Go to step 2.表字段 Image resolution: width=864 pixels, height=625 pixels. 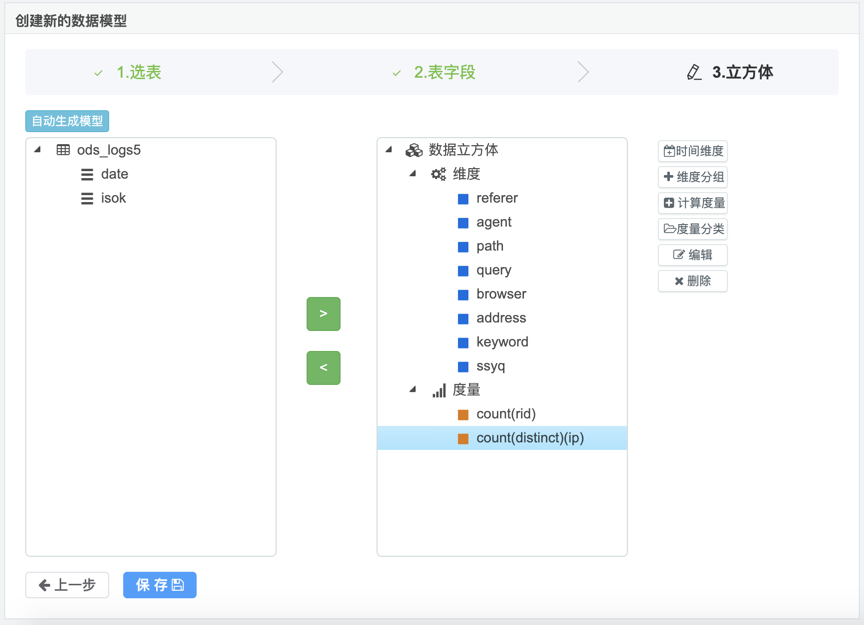(444, 72)
